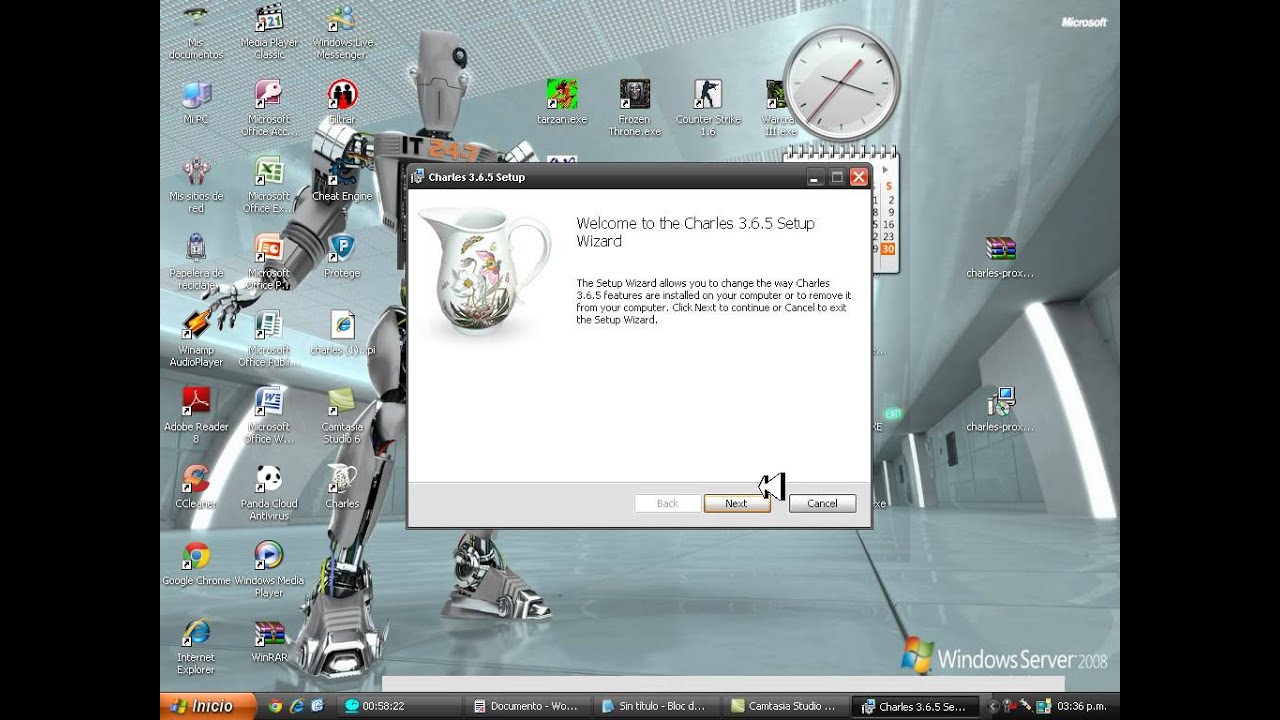
Task: Select the Microsoft Office Word shortcut
Action: pyautogui.click(x=269, y=415)
